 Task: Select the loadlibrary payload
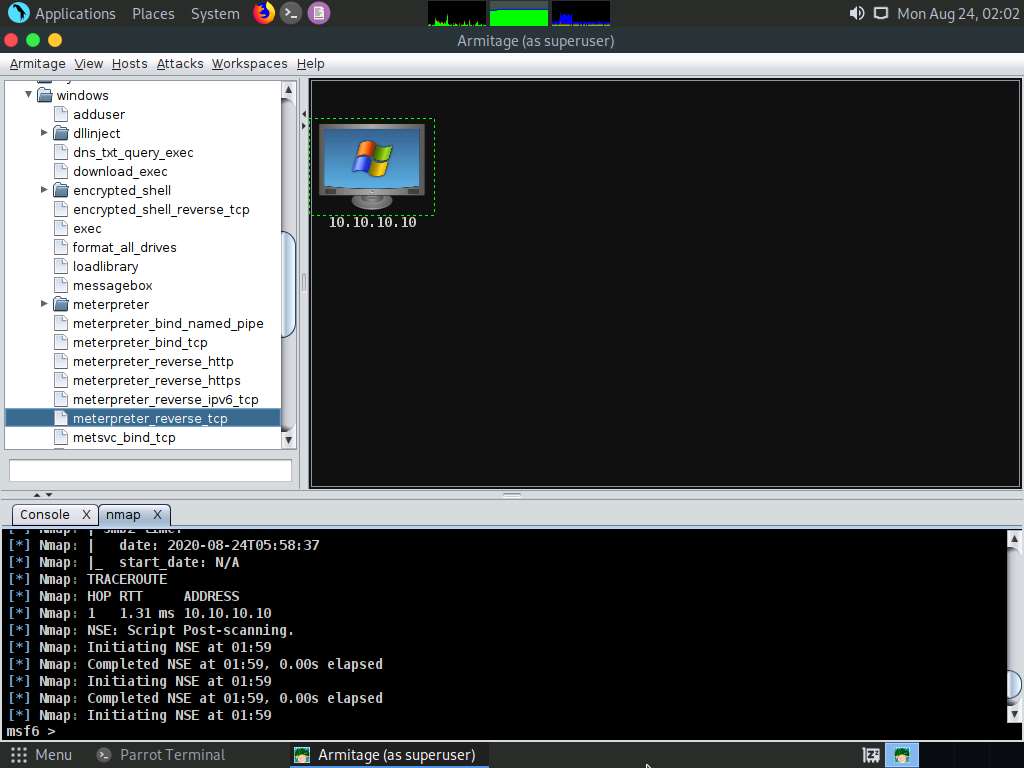click(x=105, y=266)
